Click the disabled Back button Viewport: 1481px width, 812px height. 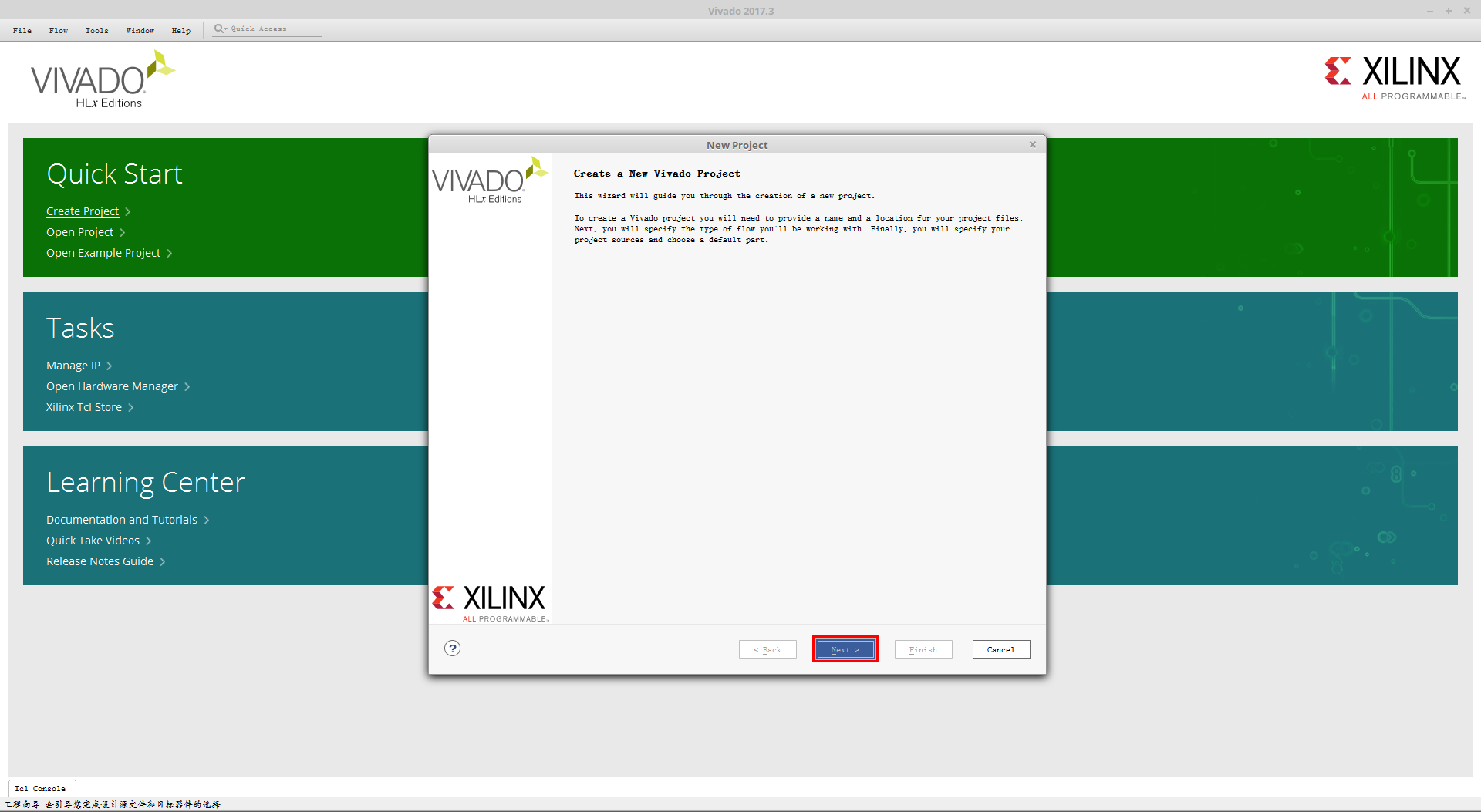767,649
